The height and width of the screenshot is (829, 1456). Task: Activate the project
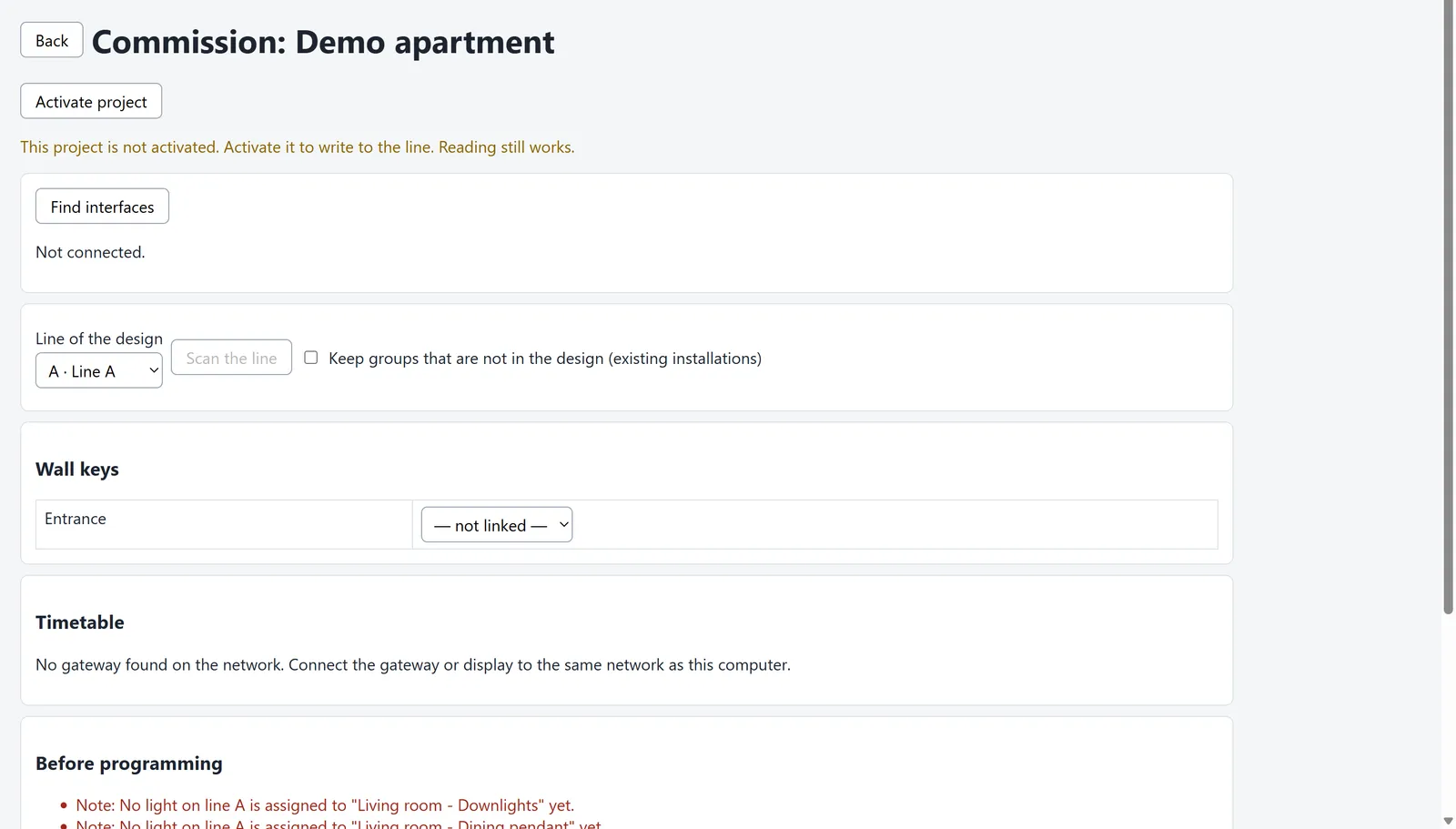(91, 101)
